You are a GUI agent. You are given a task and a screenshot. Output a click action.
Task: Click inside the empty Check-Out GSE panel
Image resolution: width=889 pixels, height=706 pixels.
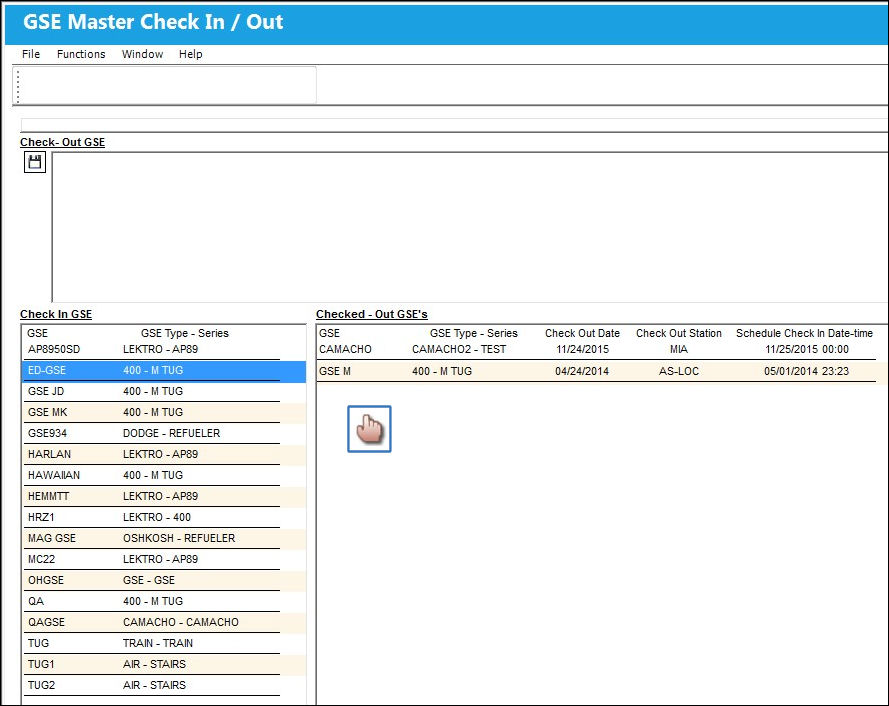(x=469, y=227)
